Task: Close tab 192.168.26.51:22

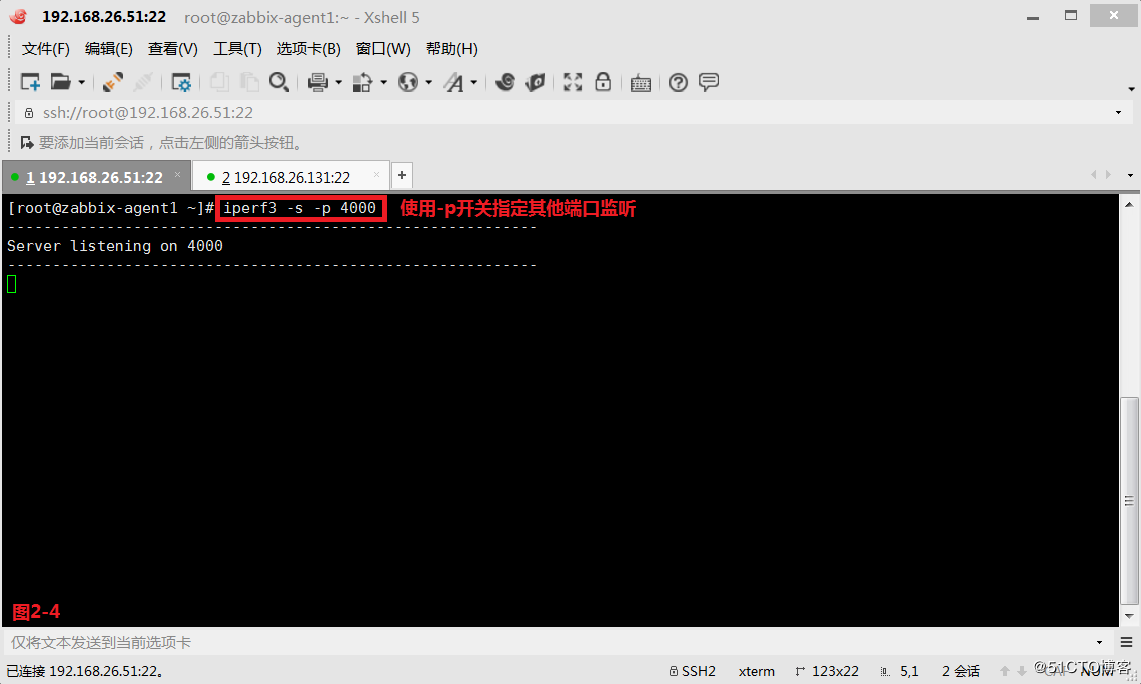Action: click(178, 175)
